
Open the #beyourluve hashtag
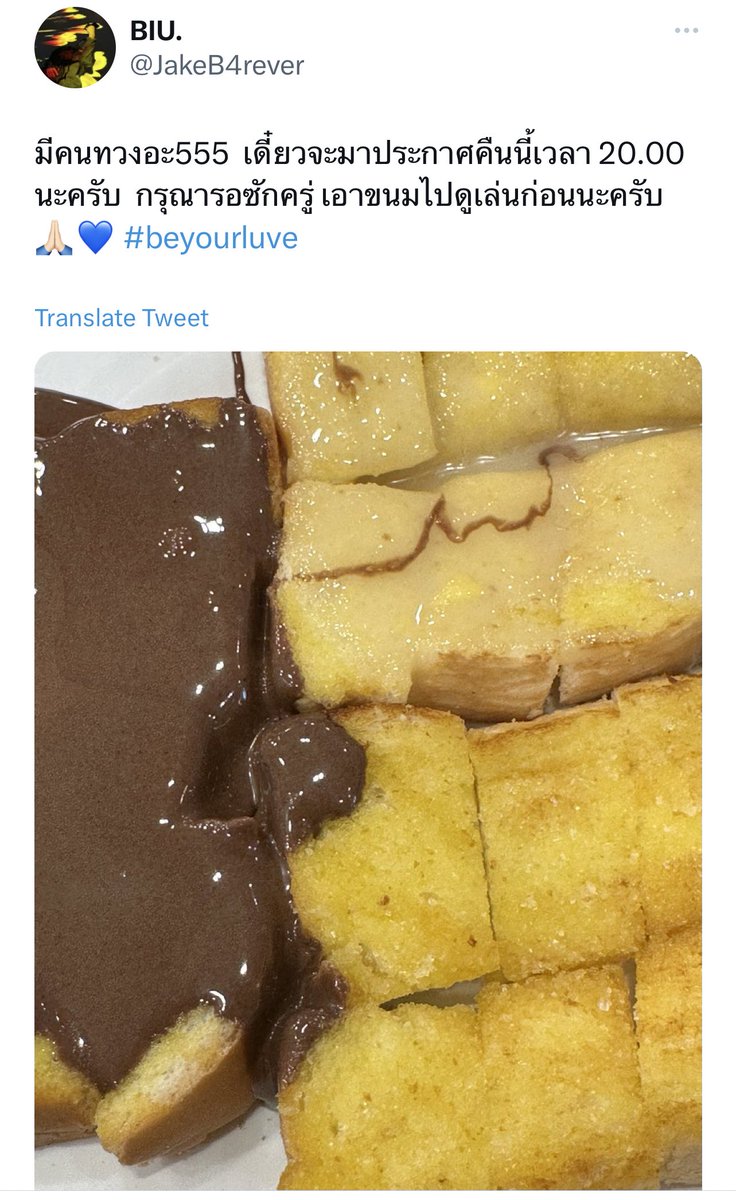(x=211, y=239)
